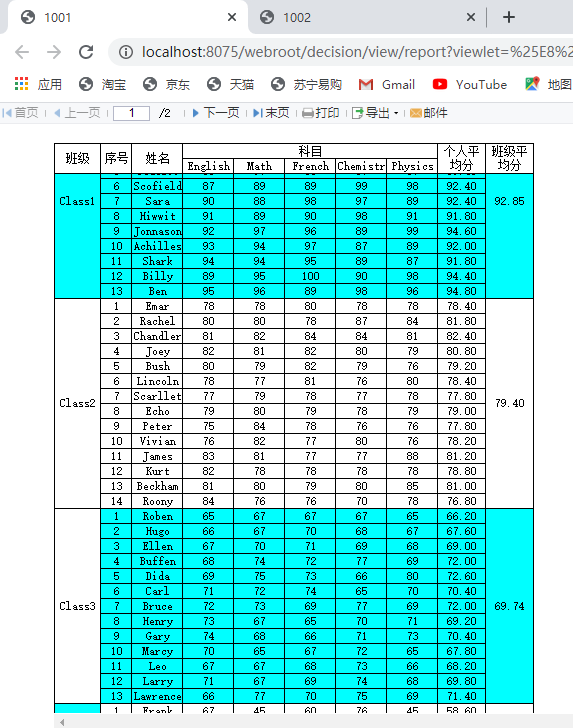
Task: Print the report with 打印
Action: tap(321, 113)
